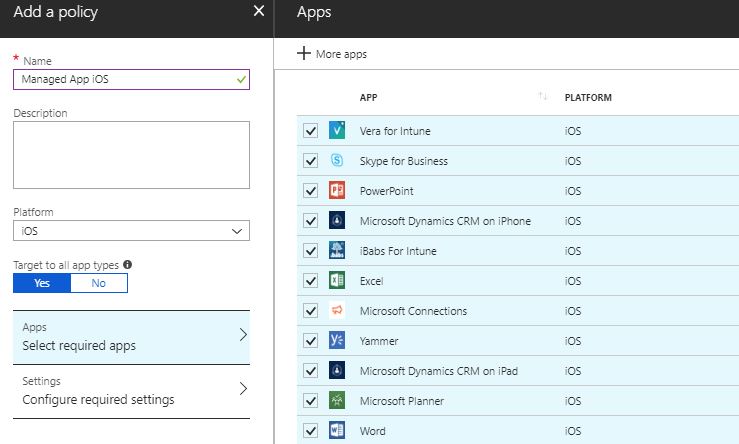
Task: Click the iOS platform cell for Excel
Action: 573,281
